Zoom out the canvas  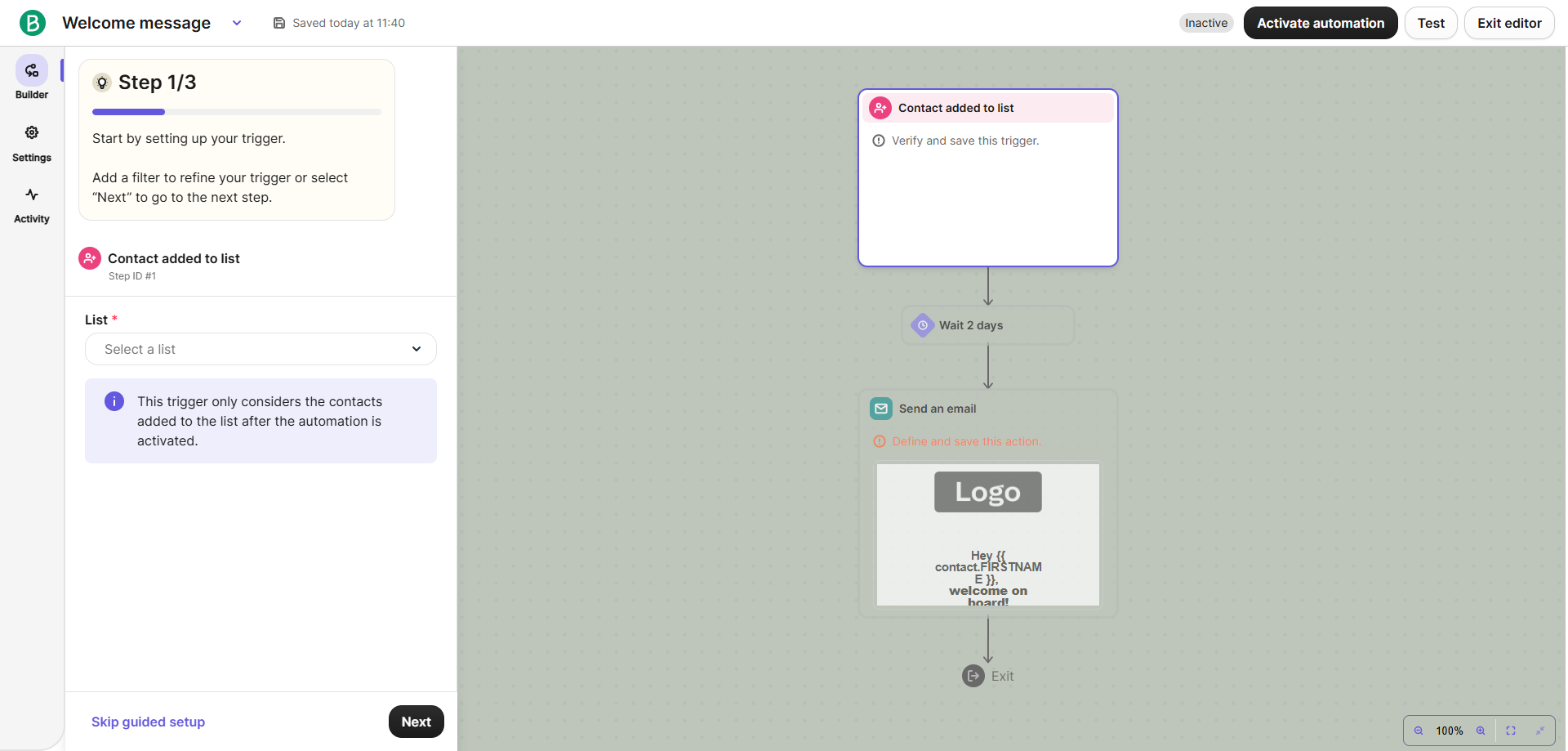pos(1419,731)
